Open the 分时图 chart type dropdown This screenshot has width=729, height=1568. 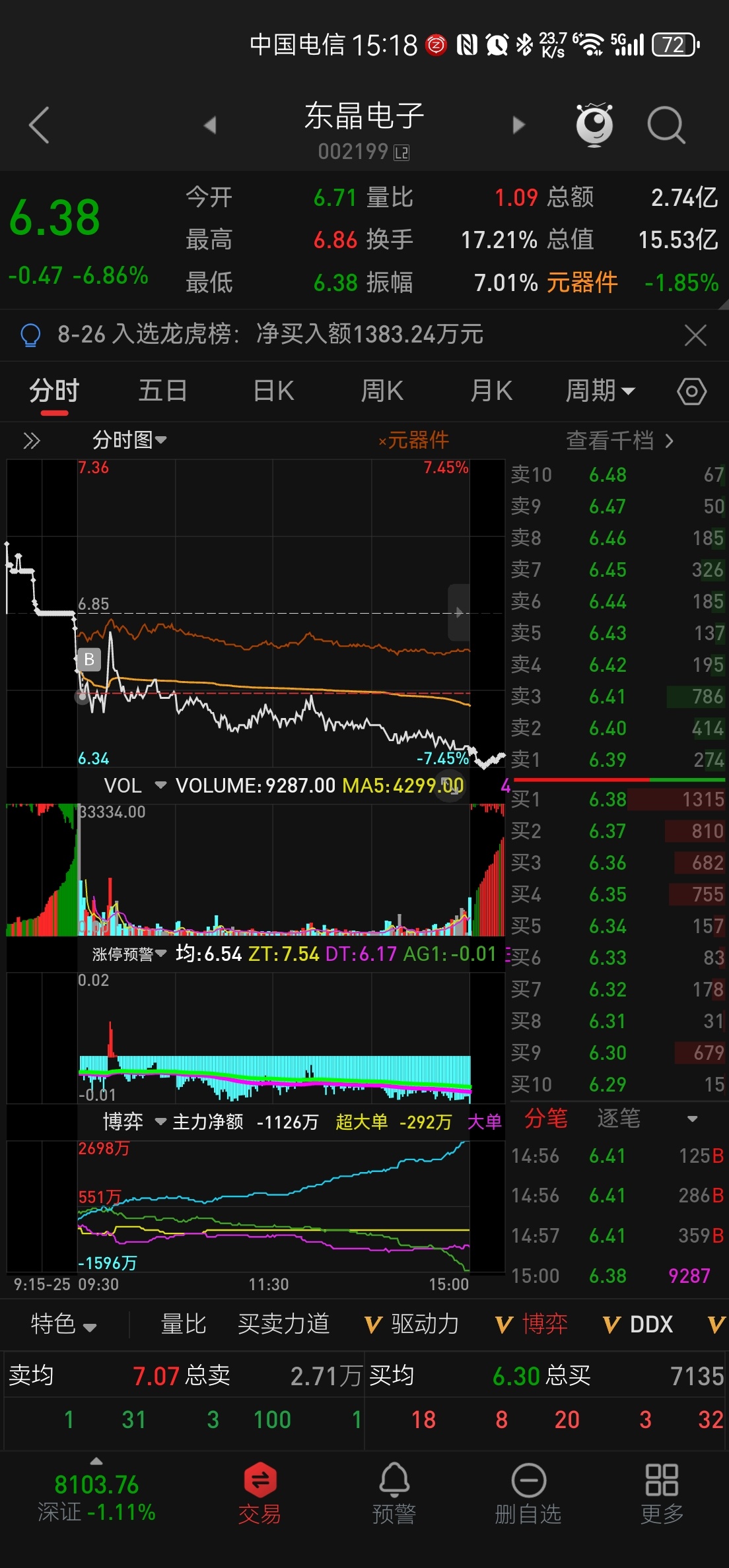click(129, 440)
